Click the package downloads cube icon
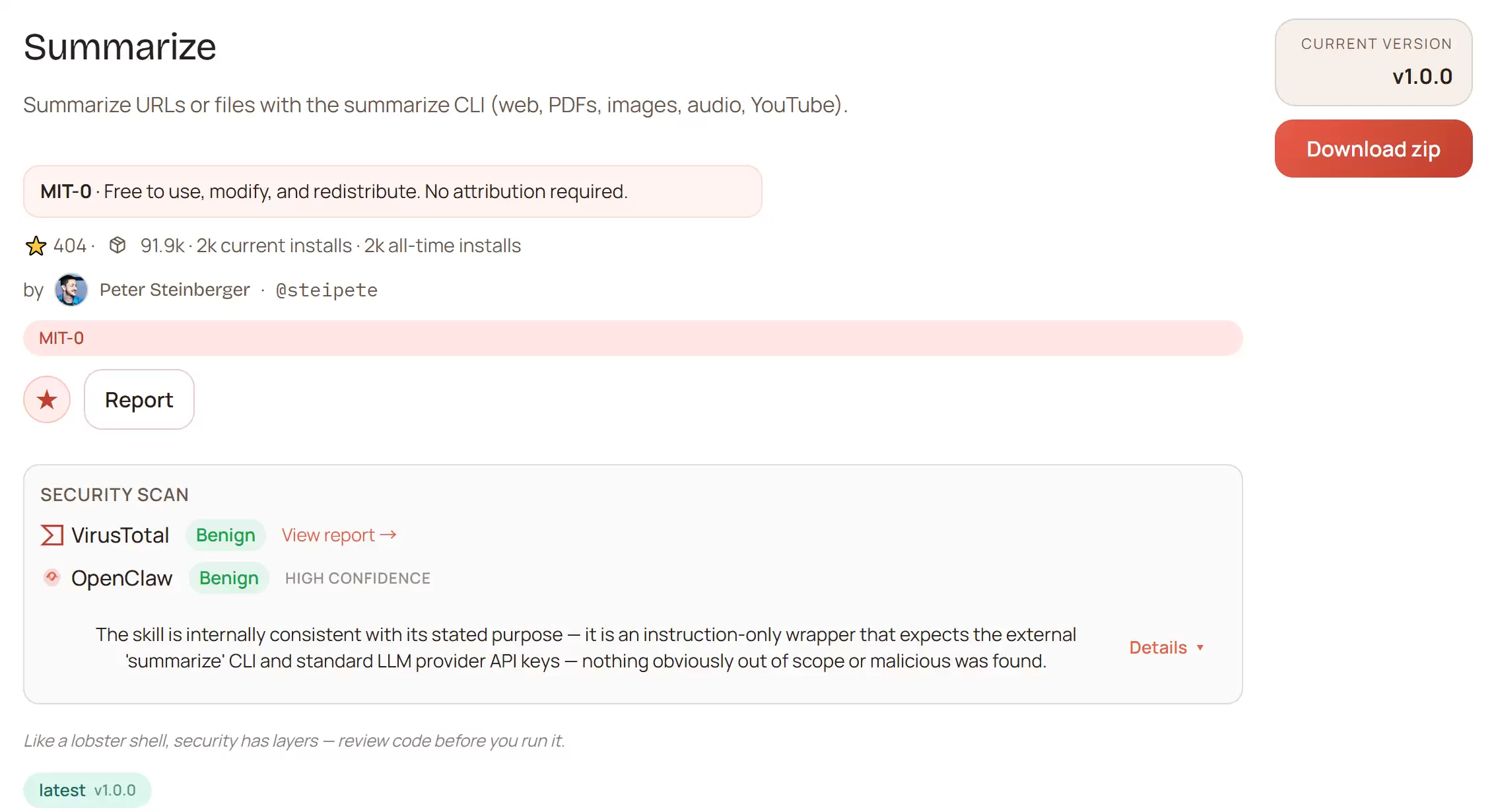 tap(118, 246)
